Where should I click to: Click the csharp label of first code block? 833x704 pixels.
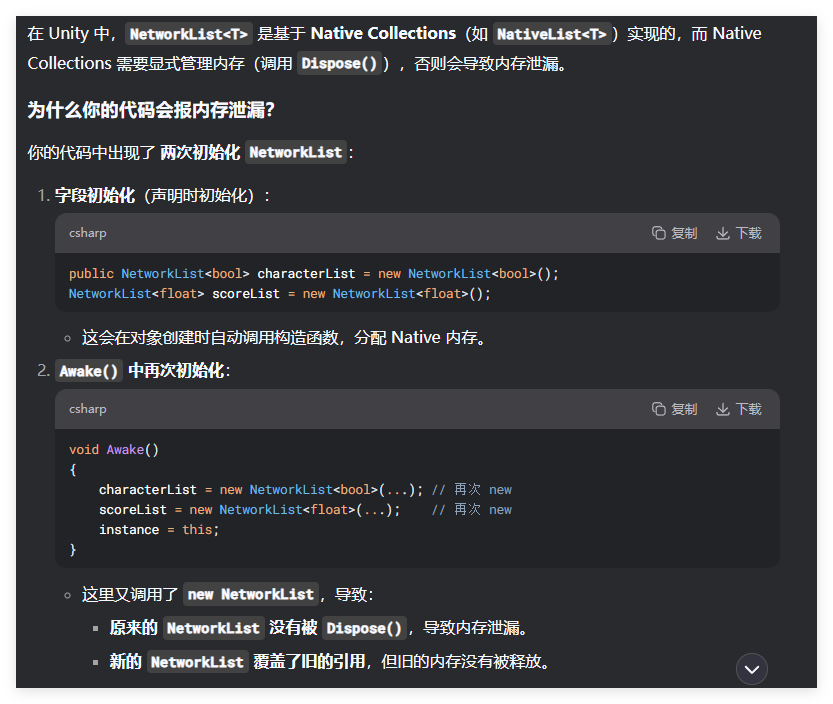[x=88, y=233]
